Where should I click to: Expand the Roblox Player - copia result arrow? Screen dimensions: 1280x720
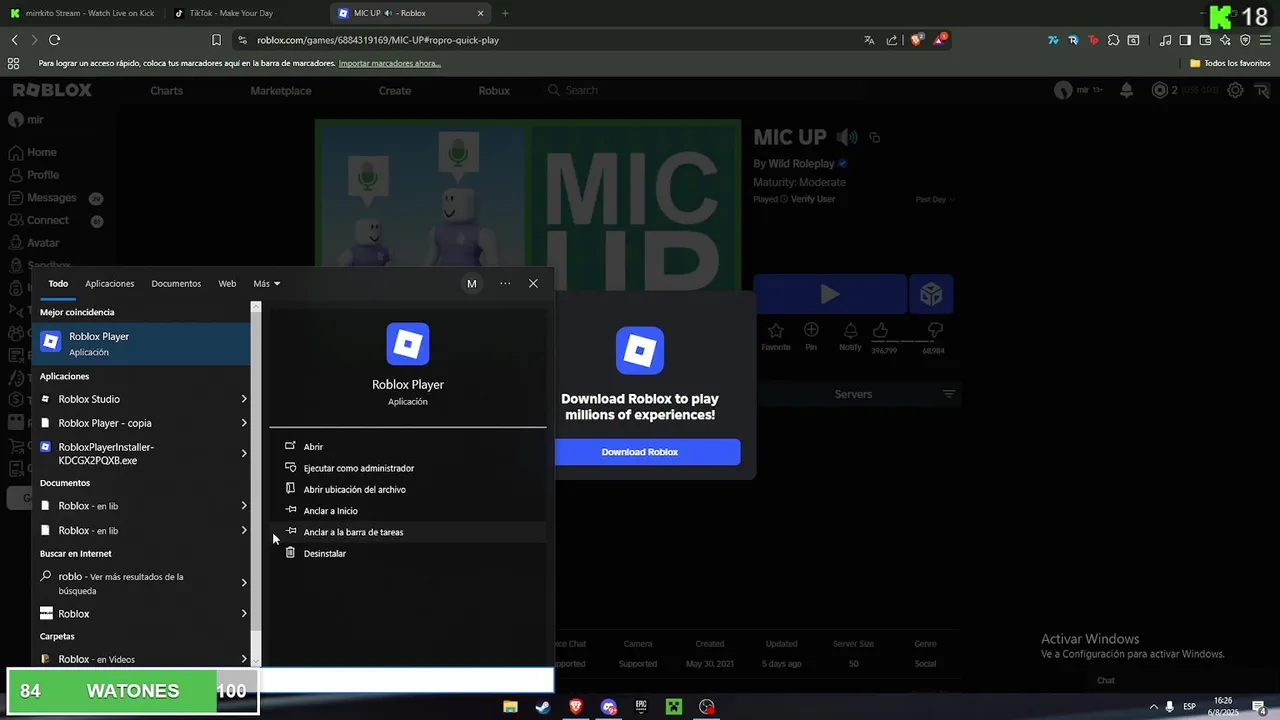(244, 423)
